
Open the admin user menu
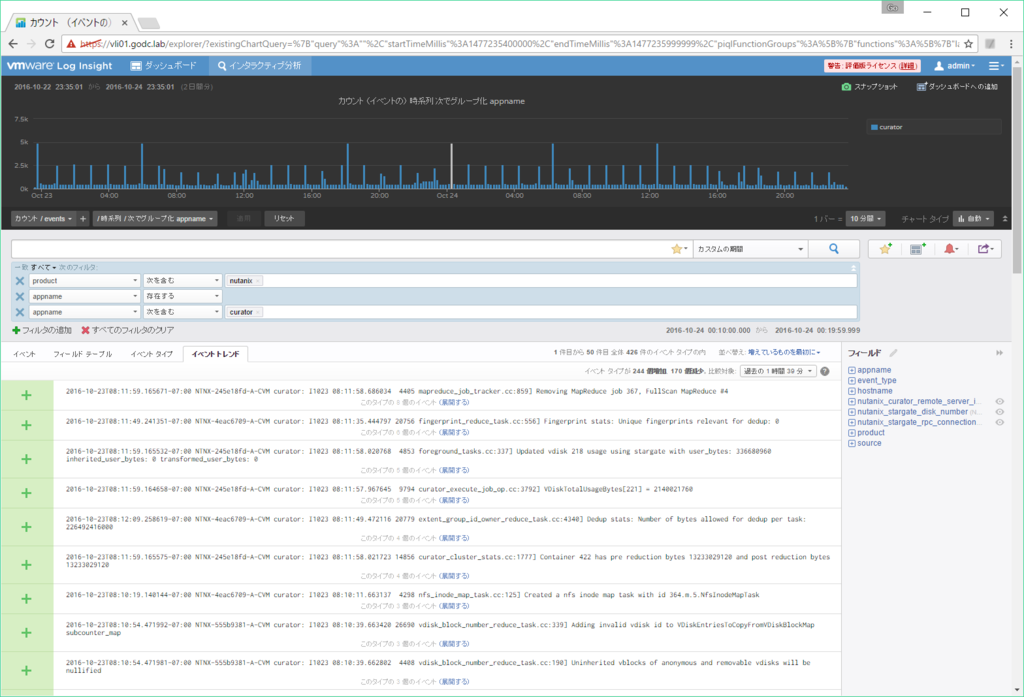[955, 65]
